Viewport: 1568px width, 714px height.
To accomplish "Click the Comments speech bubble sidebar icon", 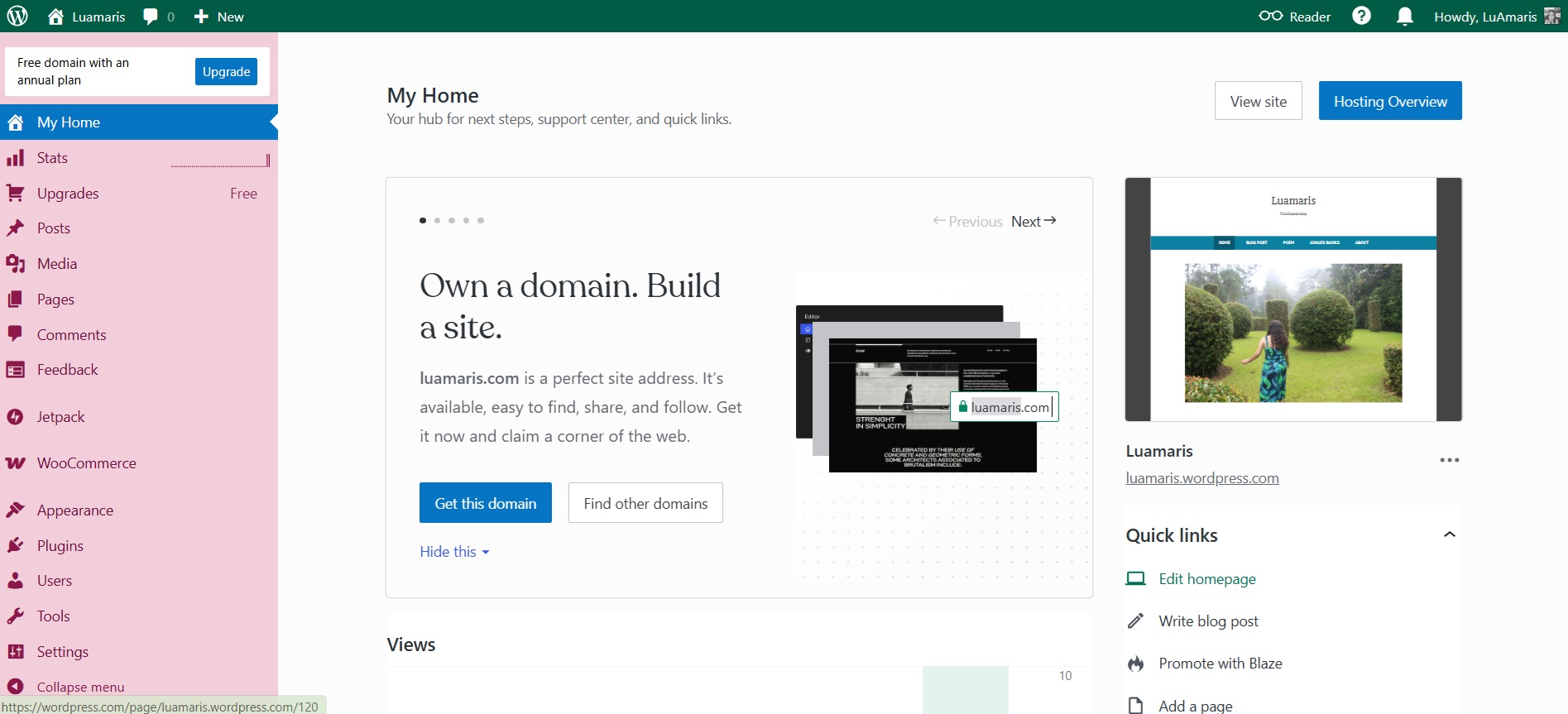I will coord(16,334).
